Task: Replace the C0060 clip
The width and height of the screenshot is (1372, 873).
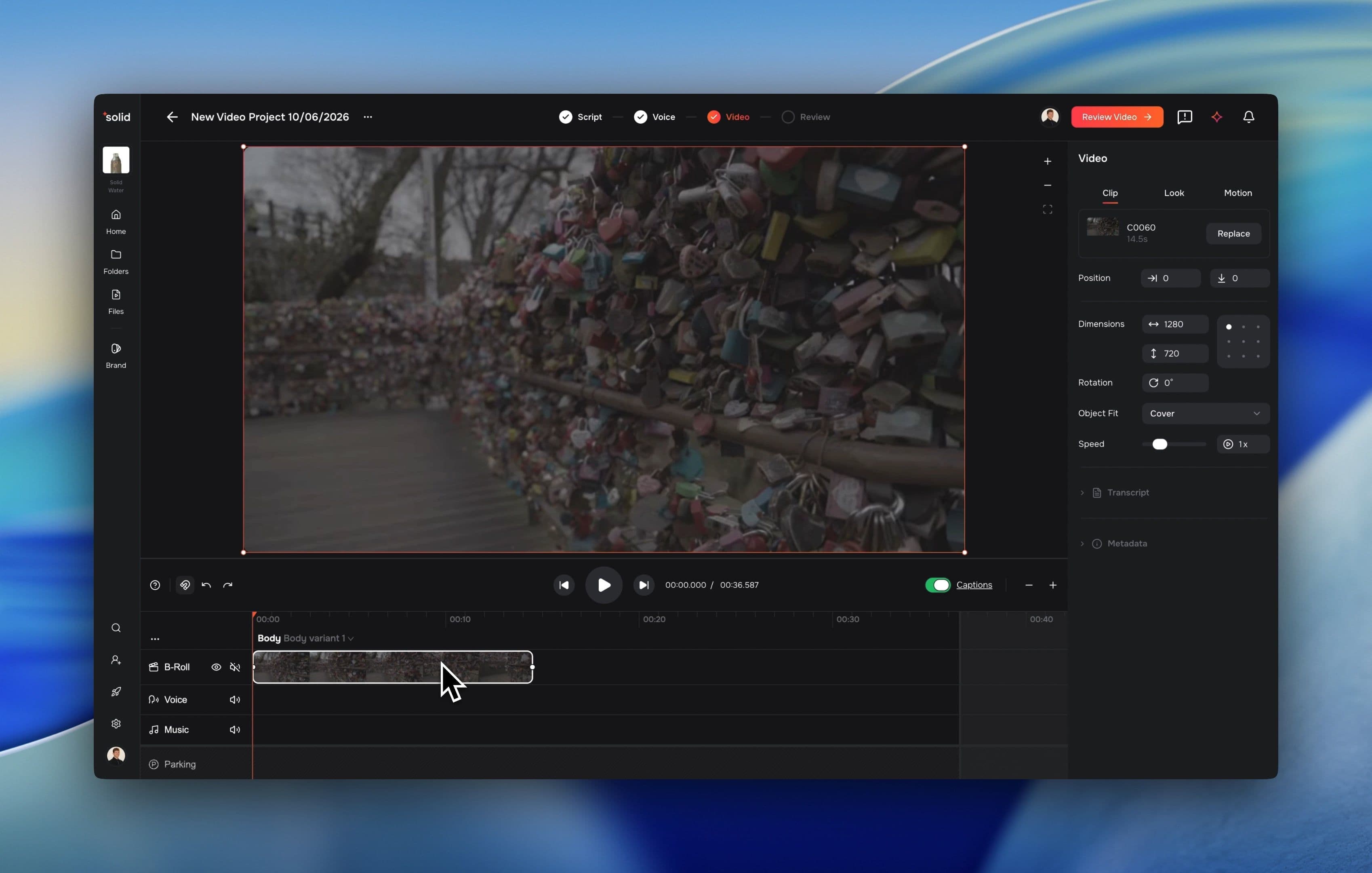Action: click(1233, 234)
